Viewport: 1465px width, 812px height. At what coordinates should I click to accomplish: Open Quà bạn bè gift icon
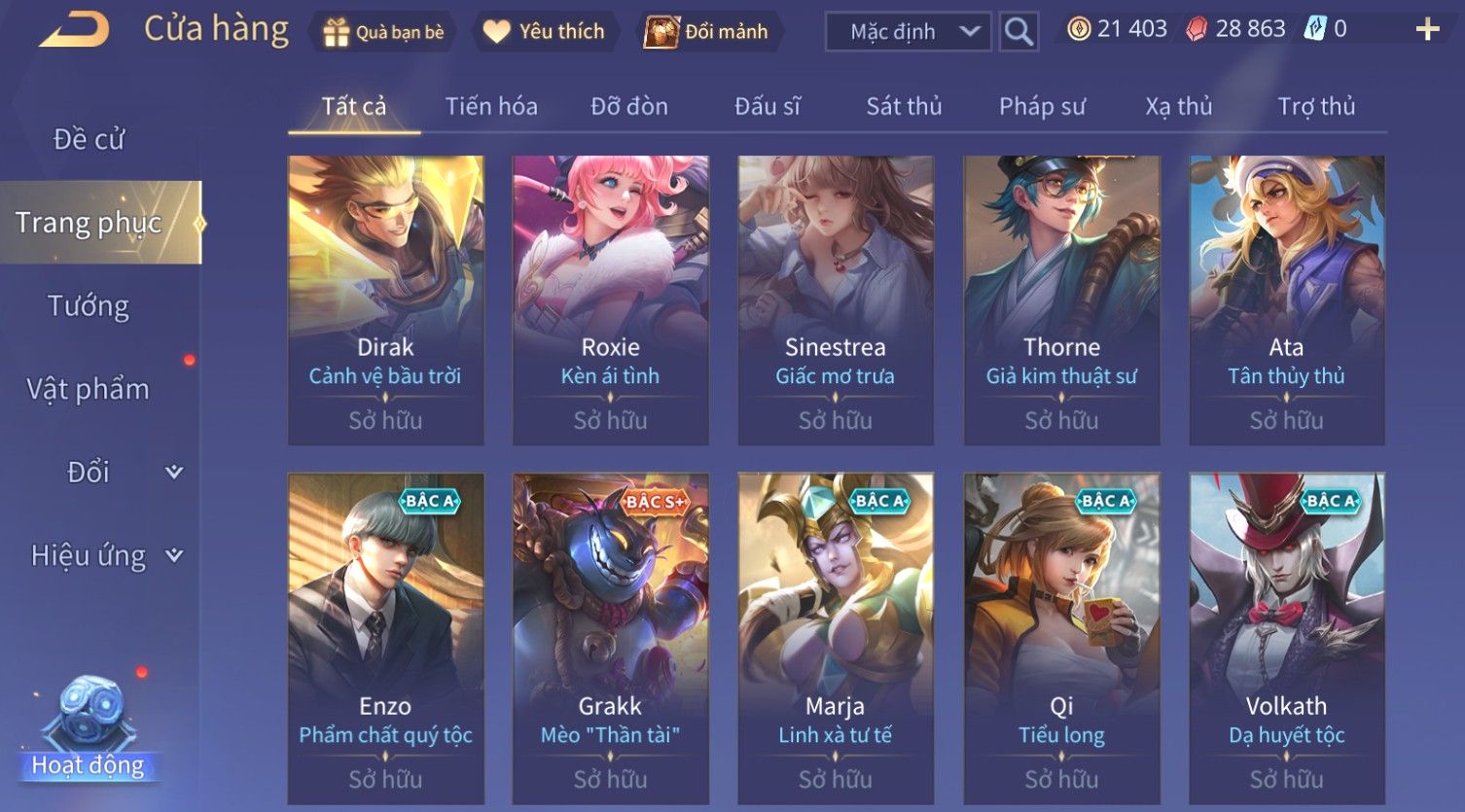pos(383,31)
